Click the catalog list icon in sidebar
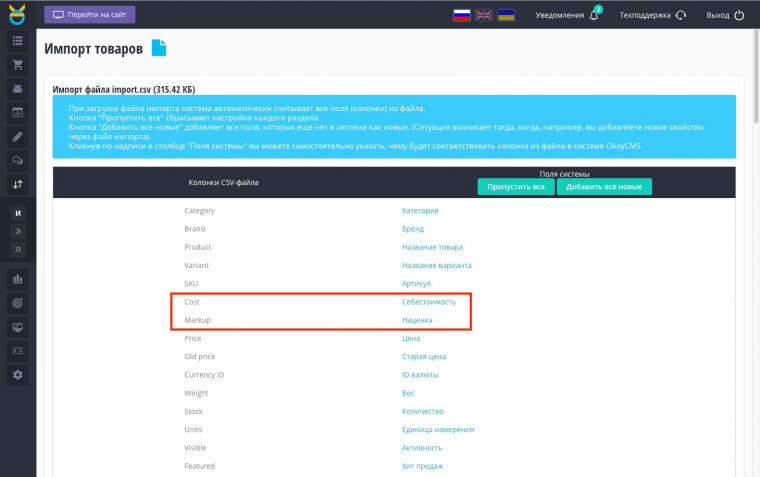This screenshot has width=760, height=477. click(x=17, y=41)
